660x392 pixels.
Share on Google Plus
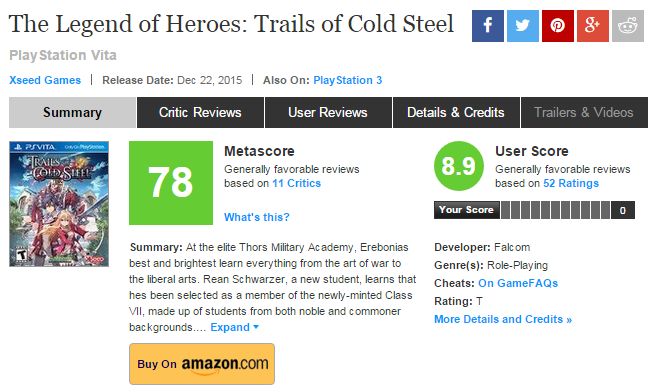tap(593, 26)
